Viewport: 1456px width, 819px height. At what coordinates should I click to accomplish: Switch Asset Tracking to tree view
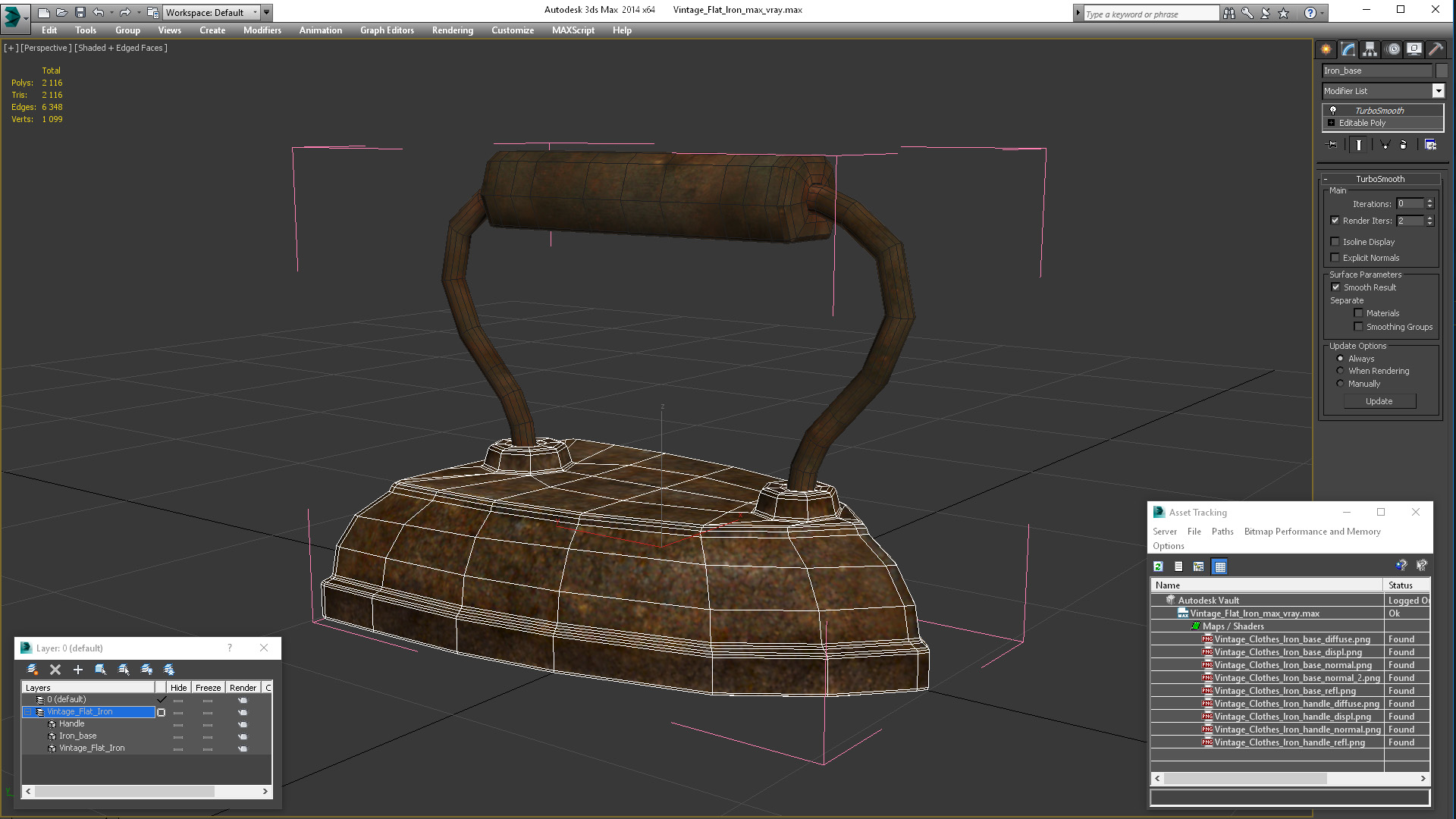click(x=1198, y=566)
